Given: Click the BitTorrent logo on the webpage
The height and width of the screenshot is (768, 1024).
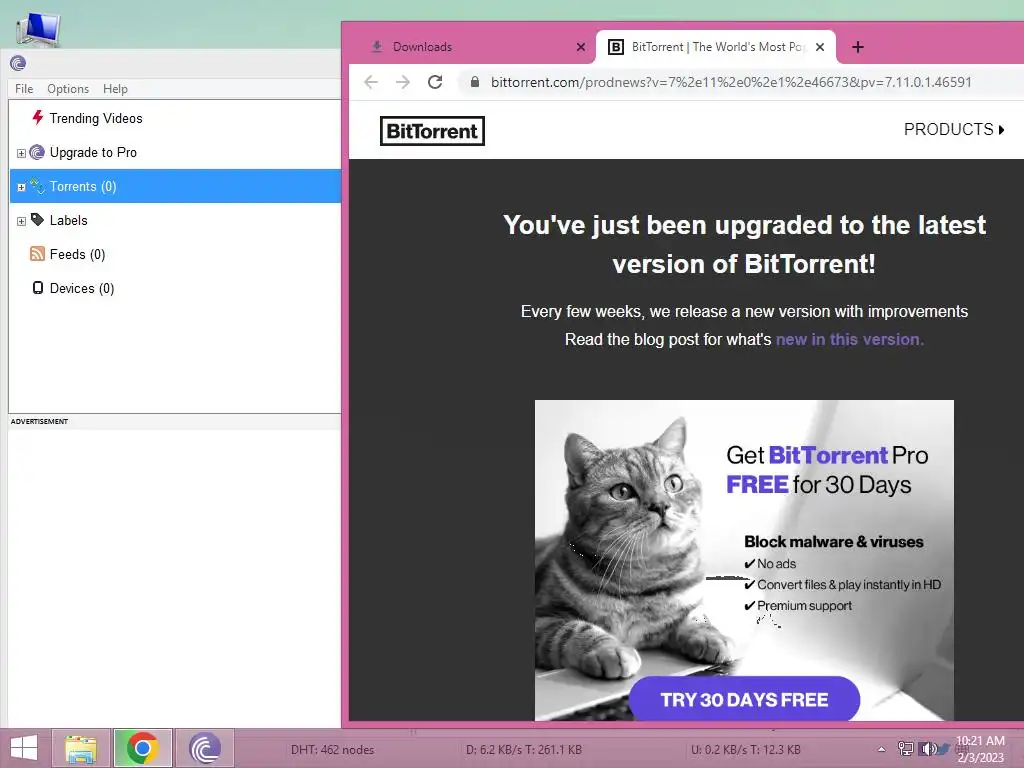Looking at the screenshot, I should click(x=432, y=131).
